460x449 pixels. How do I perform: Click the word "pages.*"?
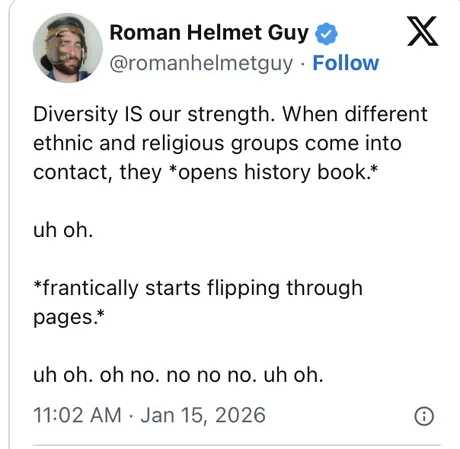(x=69, y=317)
